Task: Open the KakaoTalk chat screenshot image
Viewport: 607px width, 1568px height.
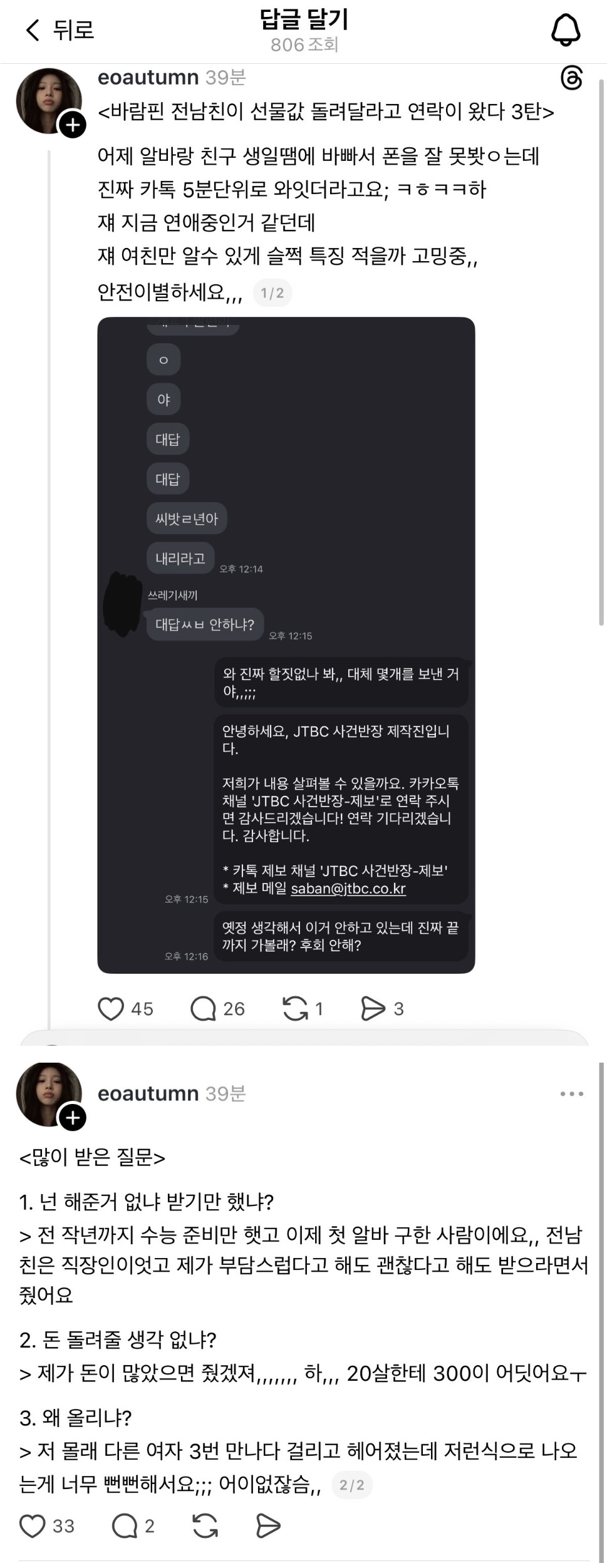Action: (286, 645)
